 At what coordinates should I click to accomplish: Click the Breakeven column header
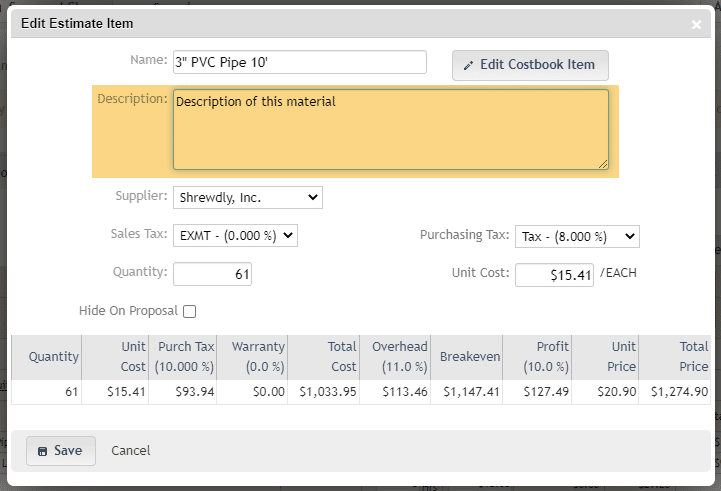point(467,357)
